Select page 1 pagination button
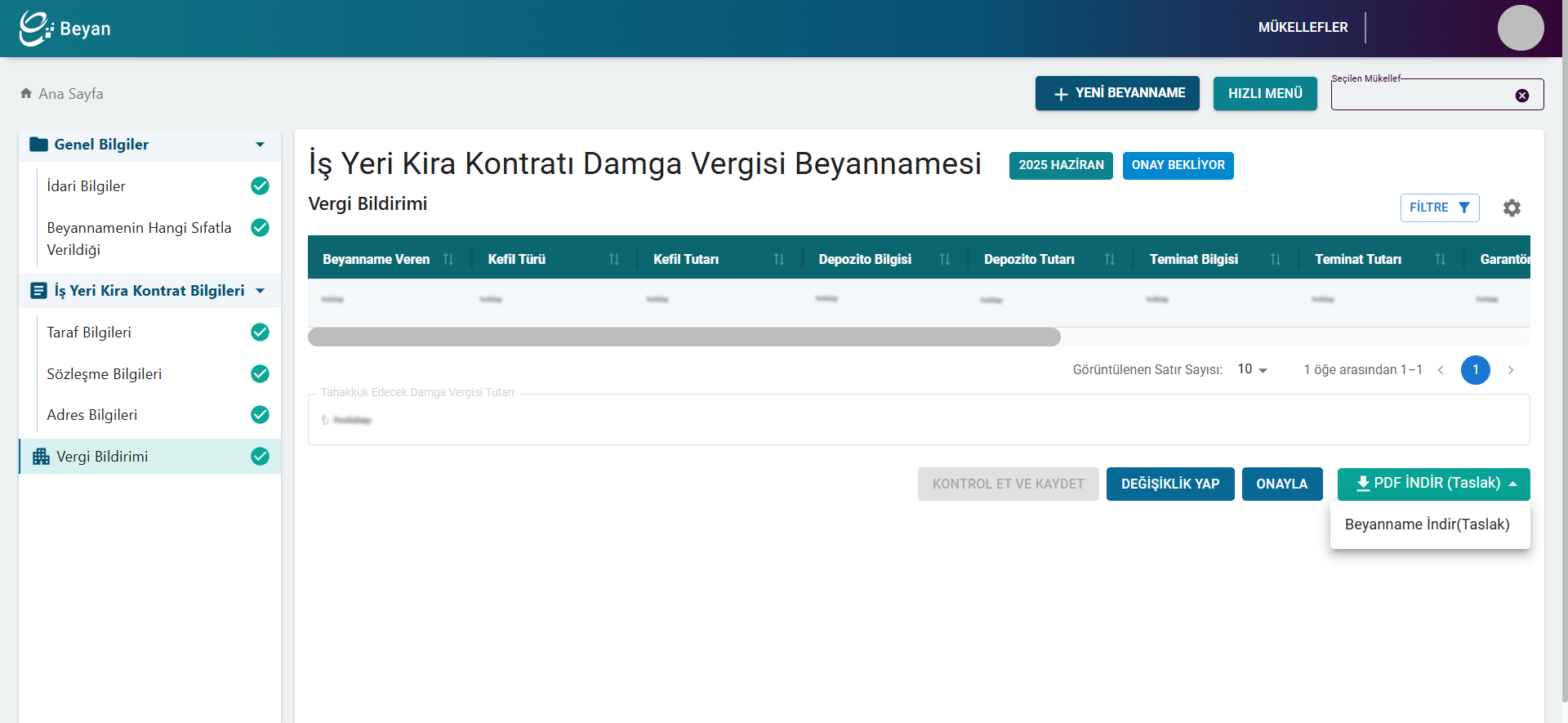Screen dimensions: 1568x723 pyautogui.click(x=1476, y=370)
